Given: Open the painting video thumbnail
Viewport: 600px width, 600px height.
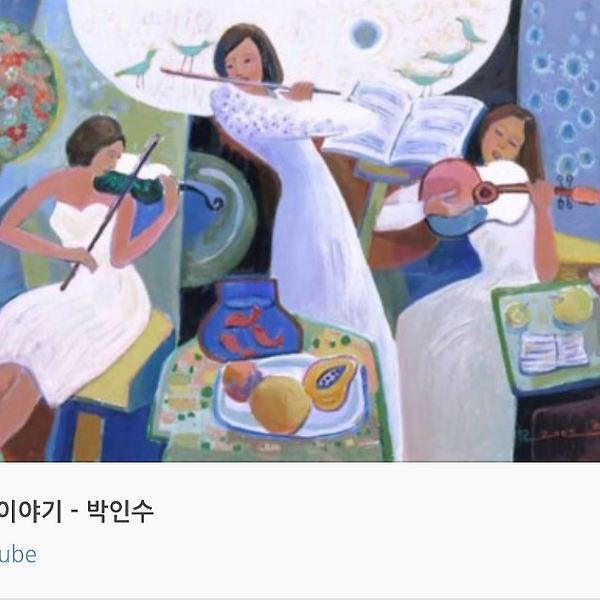Looking at the screenshot, I should pyautogui.click(x=300, y=231).
